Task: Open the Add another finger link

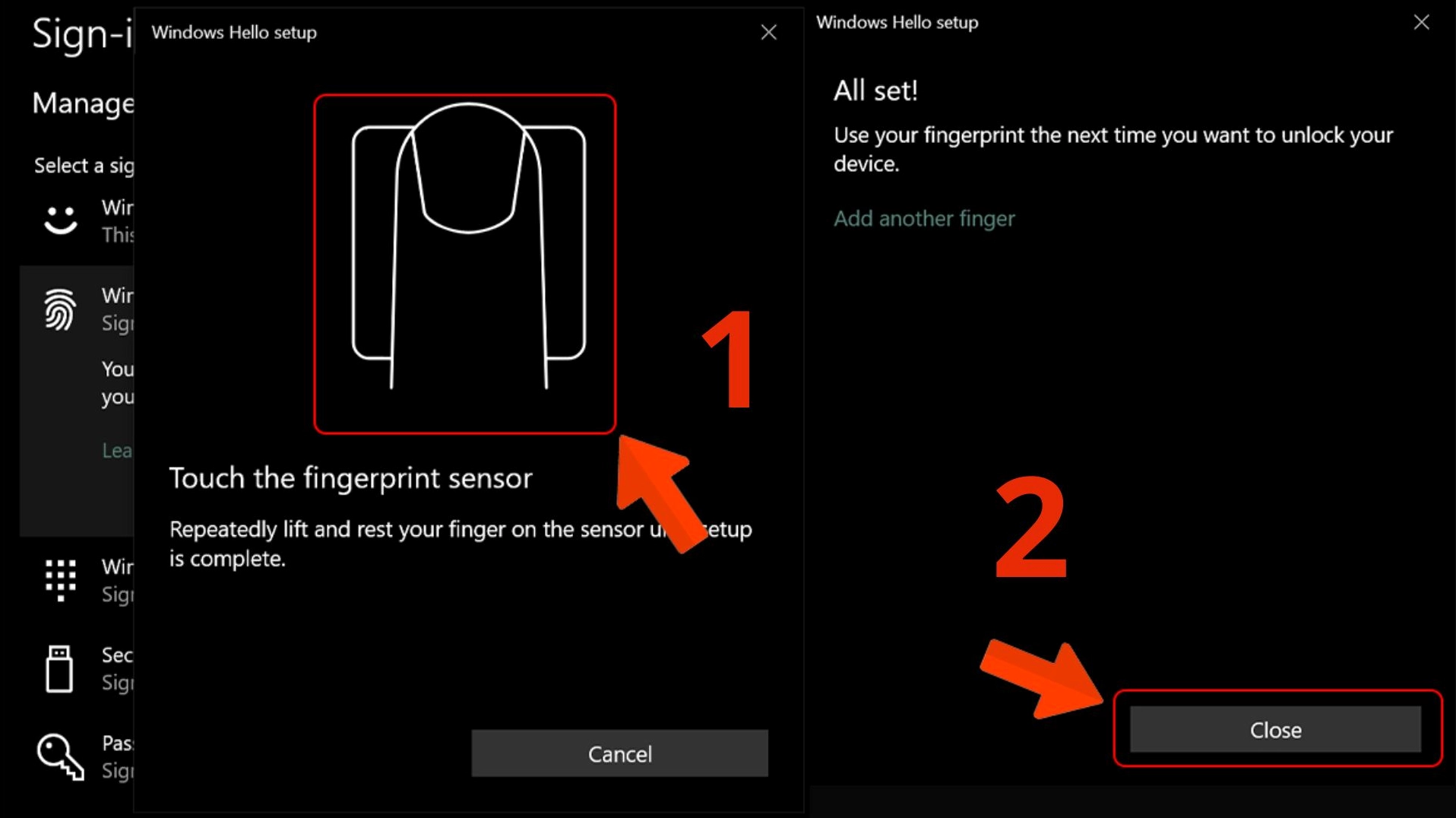Action: coord(923,219)
